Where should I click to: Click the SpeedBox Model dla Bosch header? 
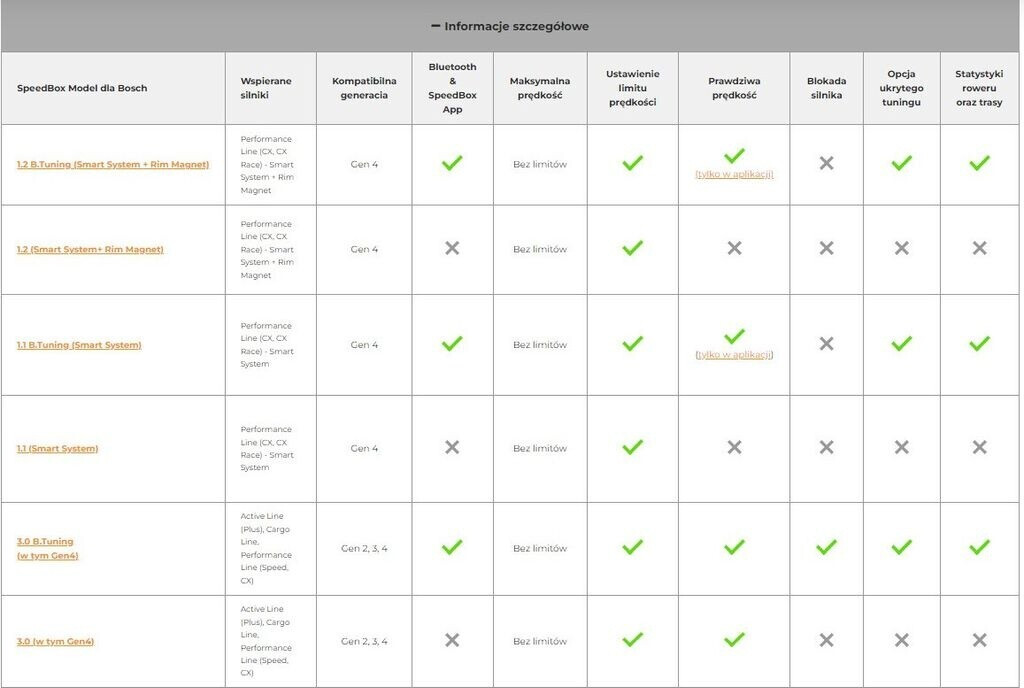[x=82, y=88]
